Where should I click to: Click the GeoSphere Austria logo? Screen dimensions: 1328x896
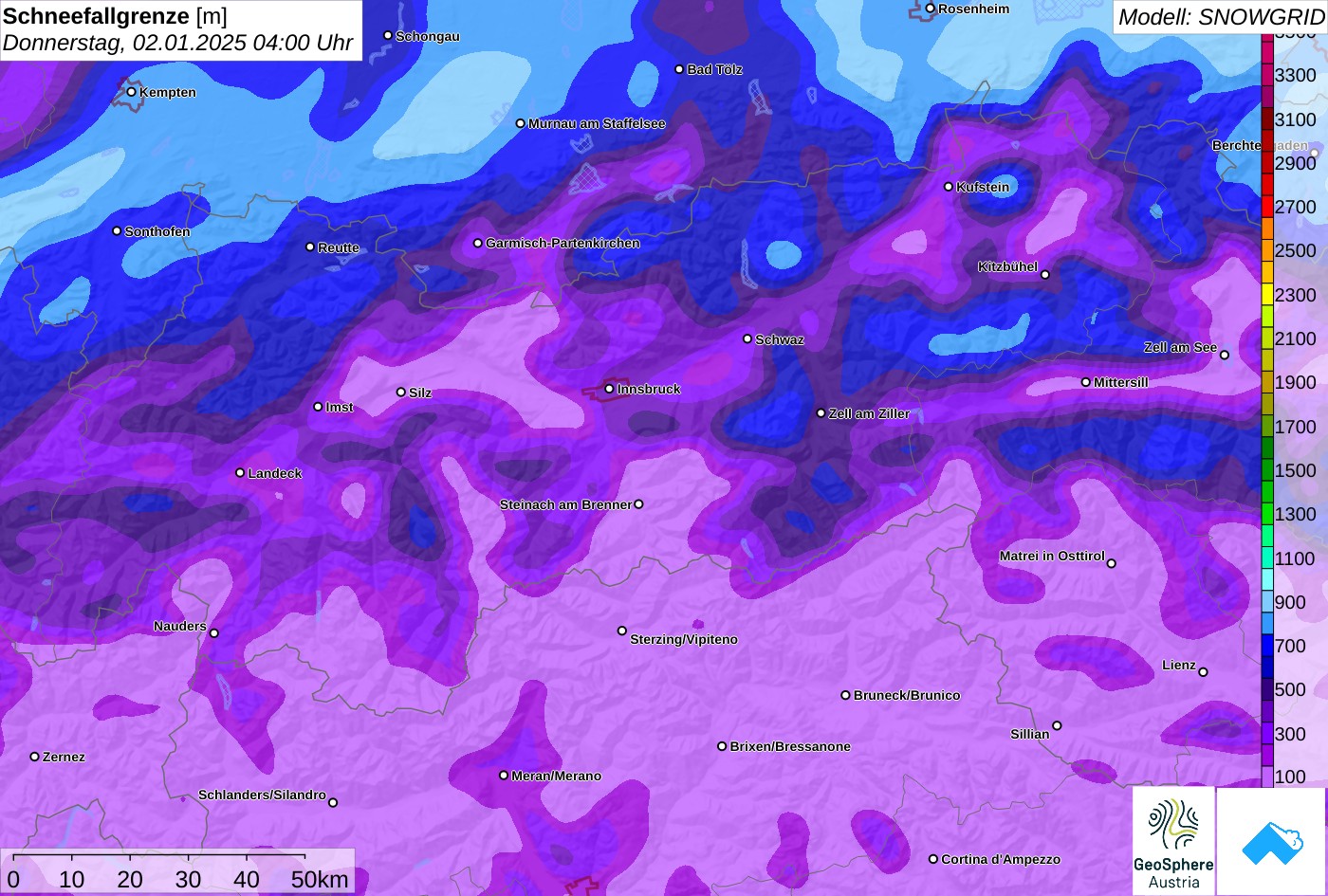[x=1173, y=841]
